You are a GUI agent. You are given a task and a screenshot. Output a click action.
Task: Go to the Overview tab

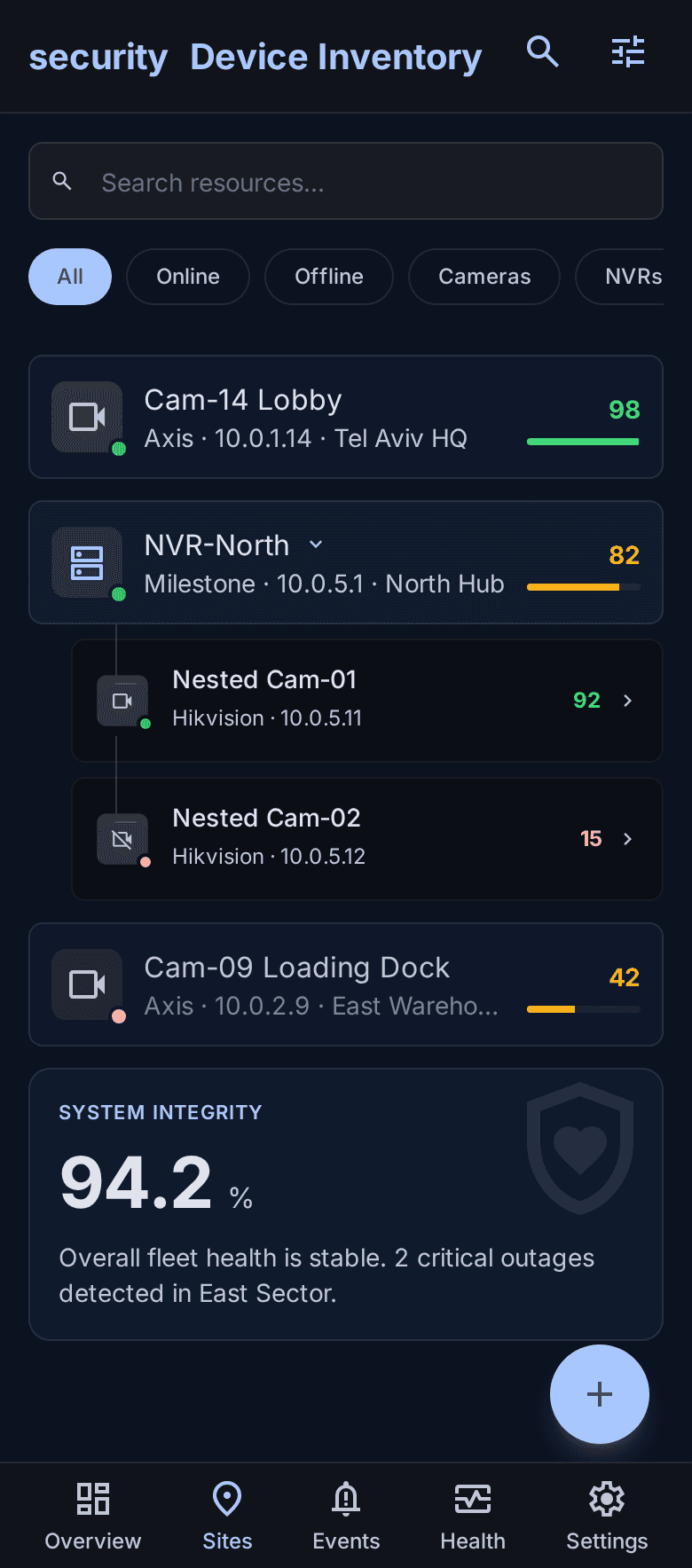coord(93,1516)
